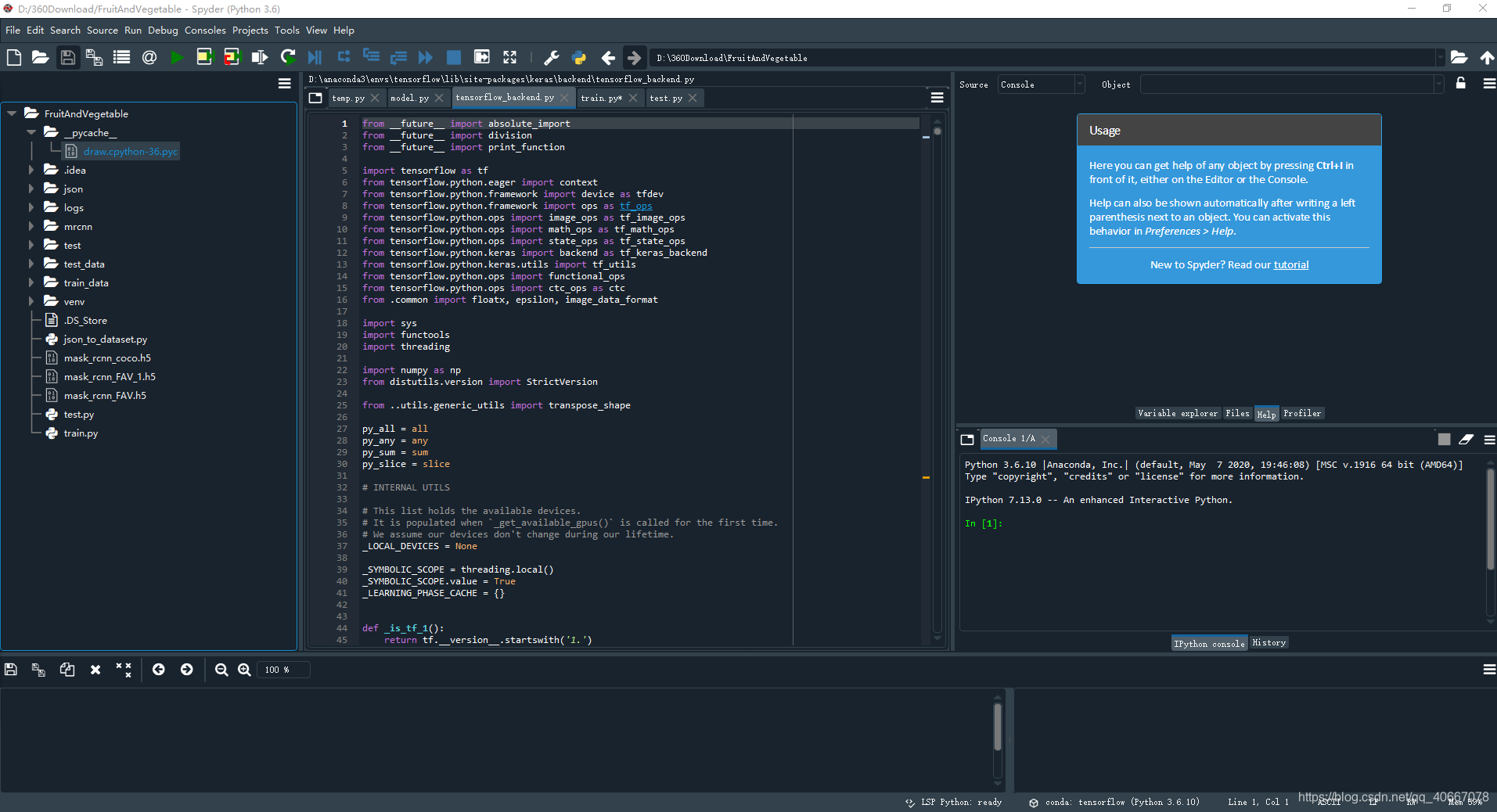
Task: Open the Object combo box dropdown
Action: 1438,84
